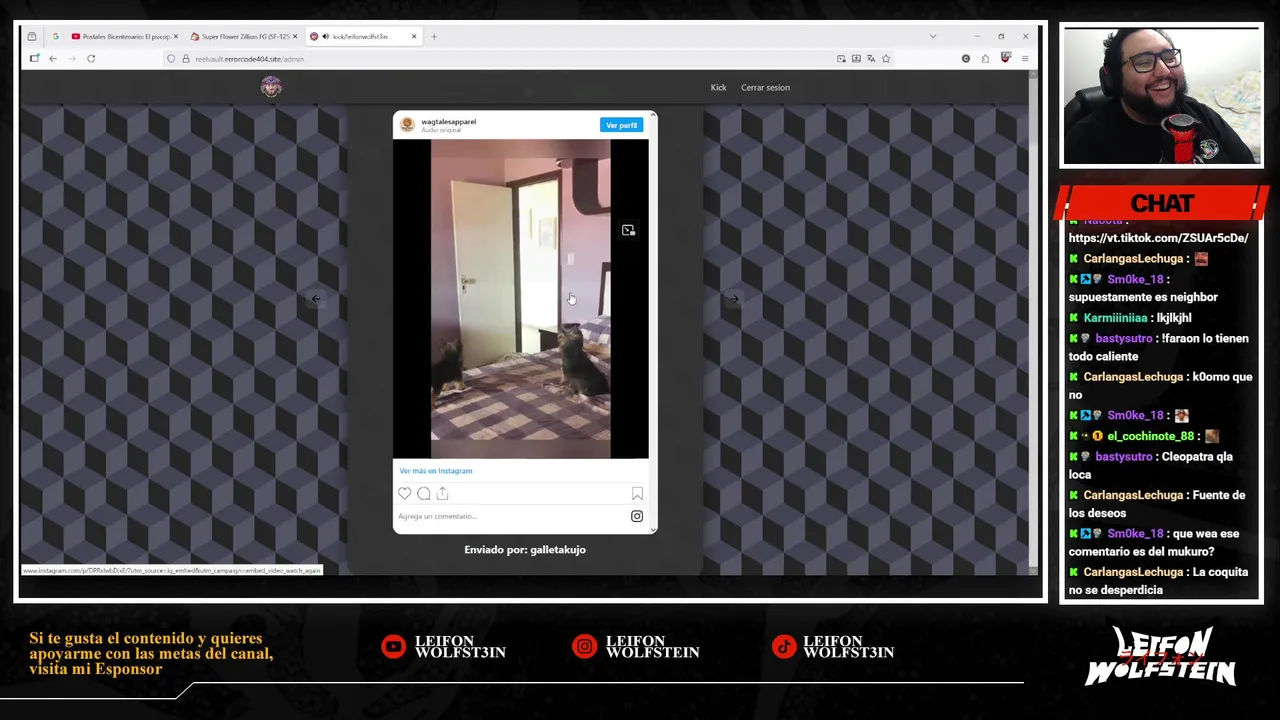Expand the list all tabs chevron
Viewport: 1280px width, 720px height.
[933, 37]
